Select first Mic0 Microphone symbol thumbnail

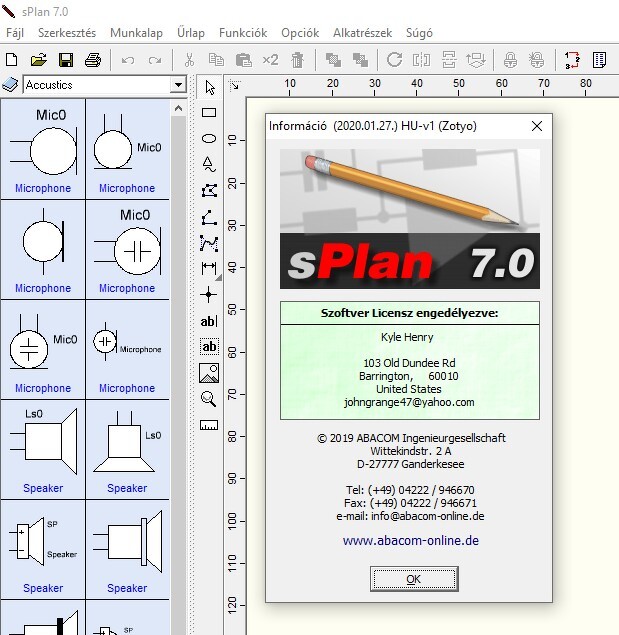pos(43,149)
